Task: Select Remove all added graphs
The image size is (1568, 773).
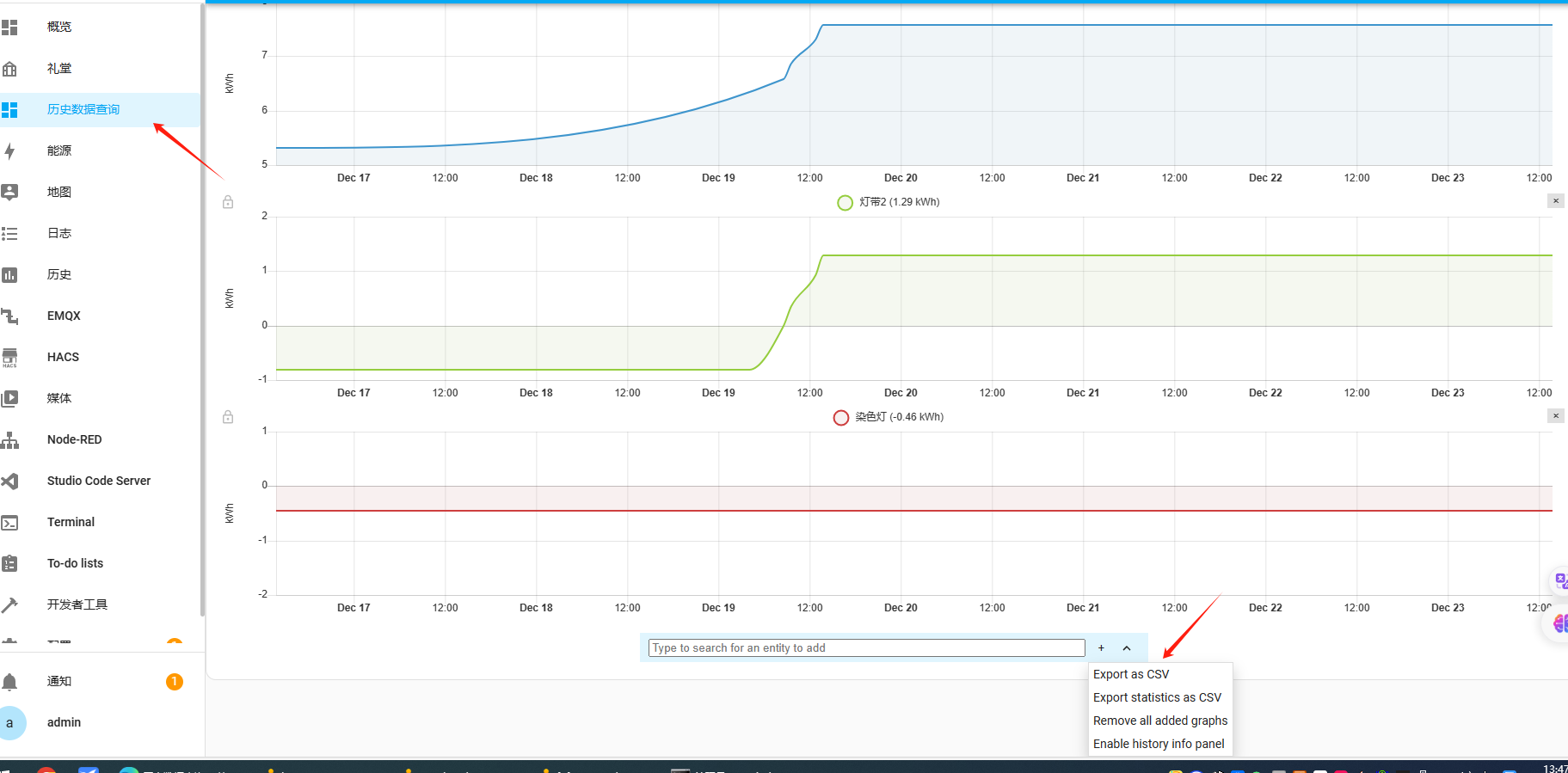Action: tap(1160, 721)
